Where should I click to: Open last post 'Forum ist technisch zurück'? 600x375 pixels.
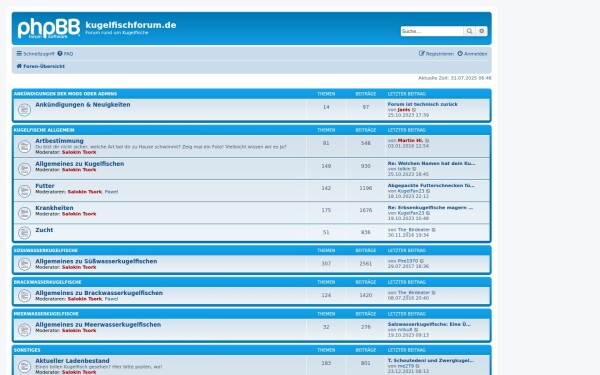tap(422, 104)
